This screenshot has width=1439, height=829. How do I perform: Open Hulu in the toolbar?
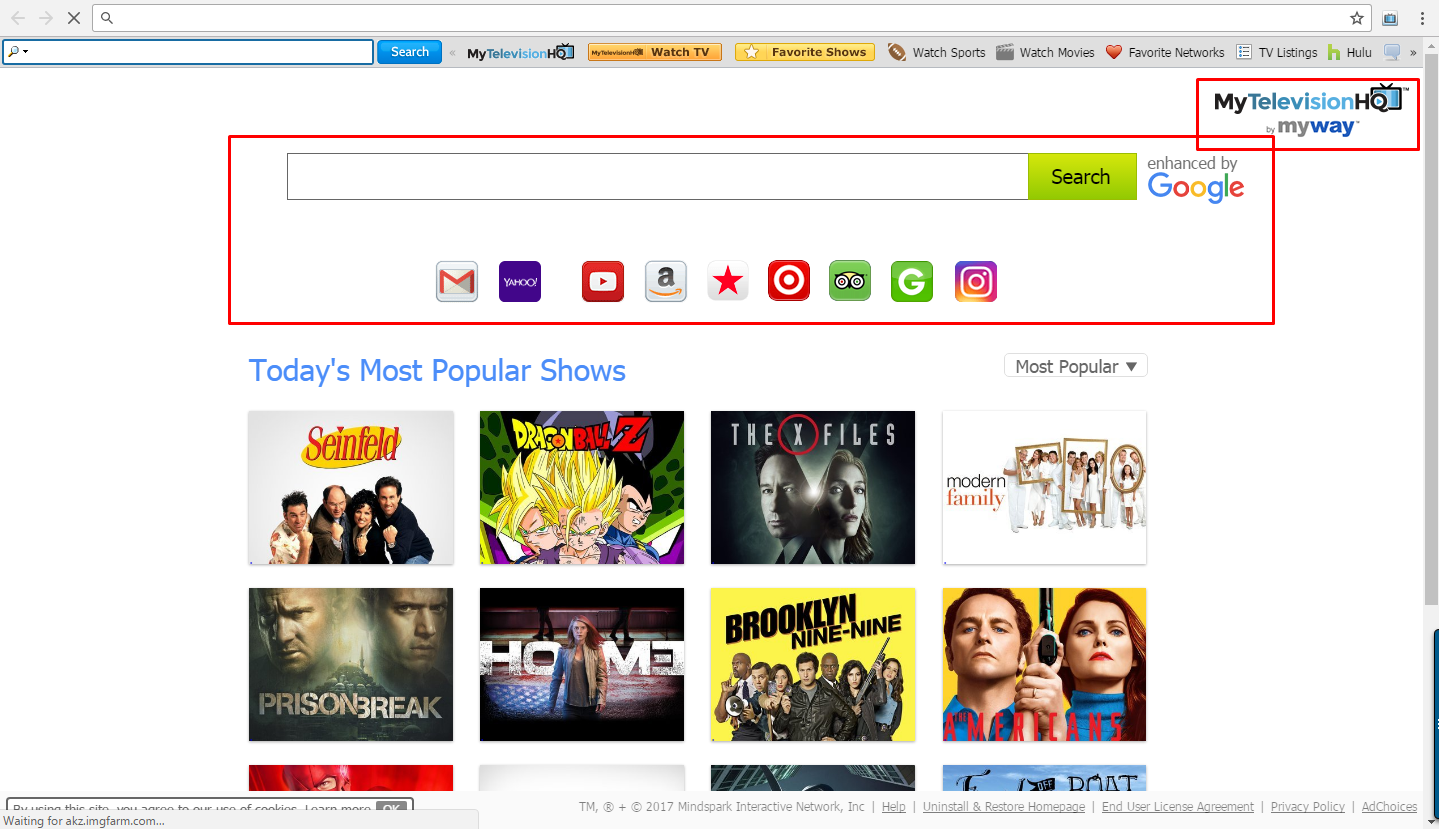(1350, 52)
